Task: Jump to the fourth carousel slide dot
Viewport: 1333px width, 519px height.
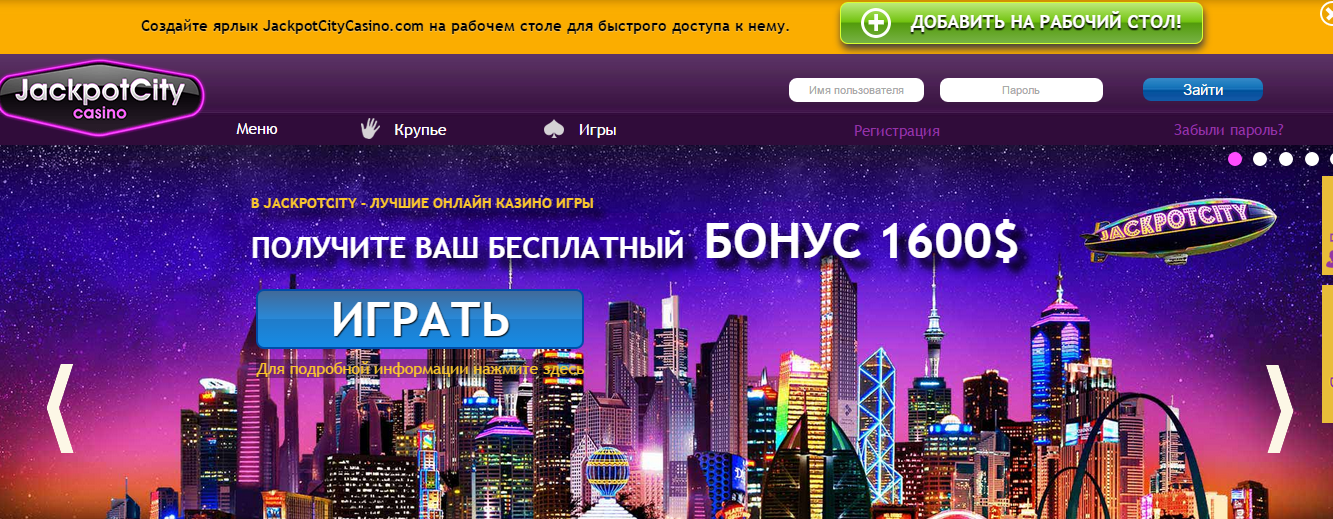Action: (1310, 158)
